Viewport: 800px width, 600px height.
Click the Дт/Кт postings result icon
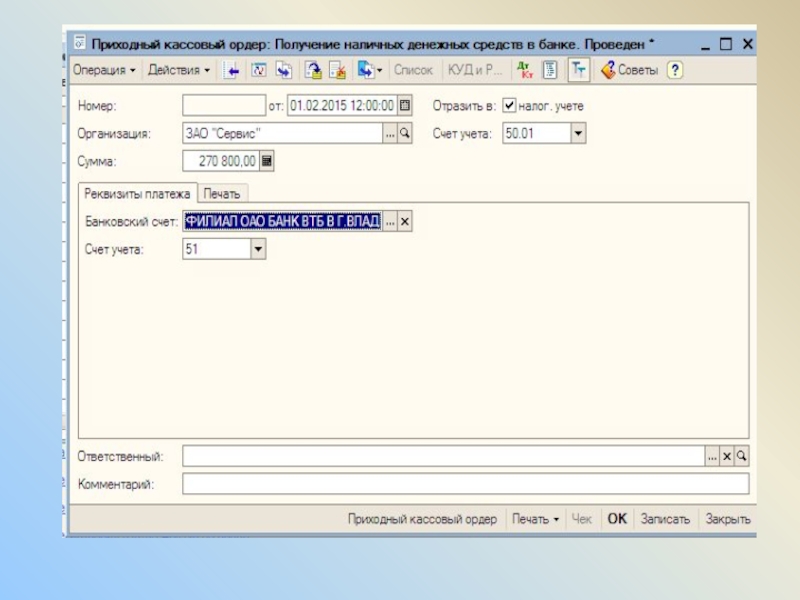(x=525, y=70)
